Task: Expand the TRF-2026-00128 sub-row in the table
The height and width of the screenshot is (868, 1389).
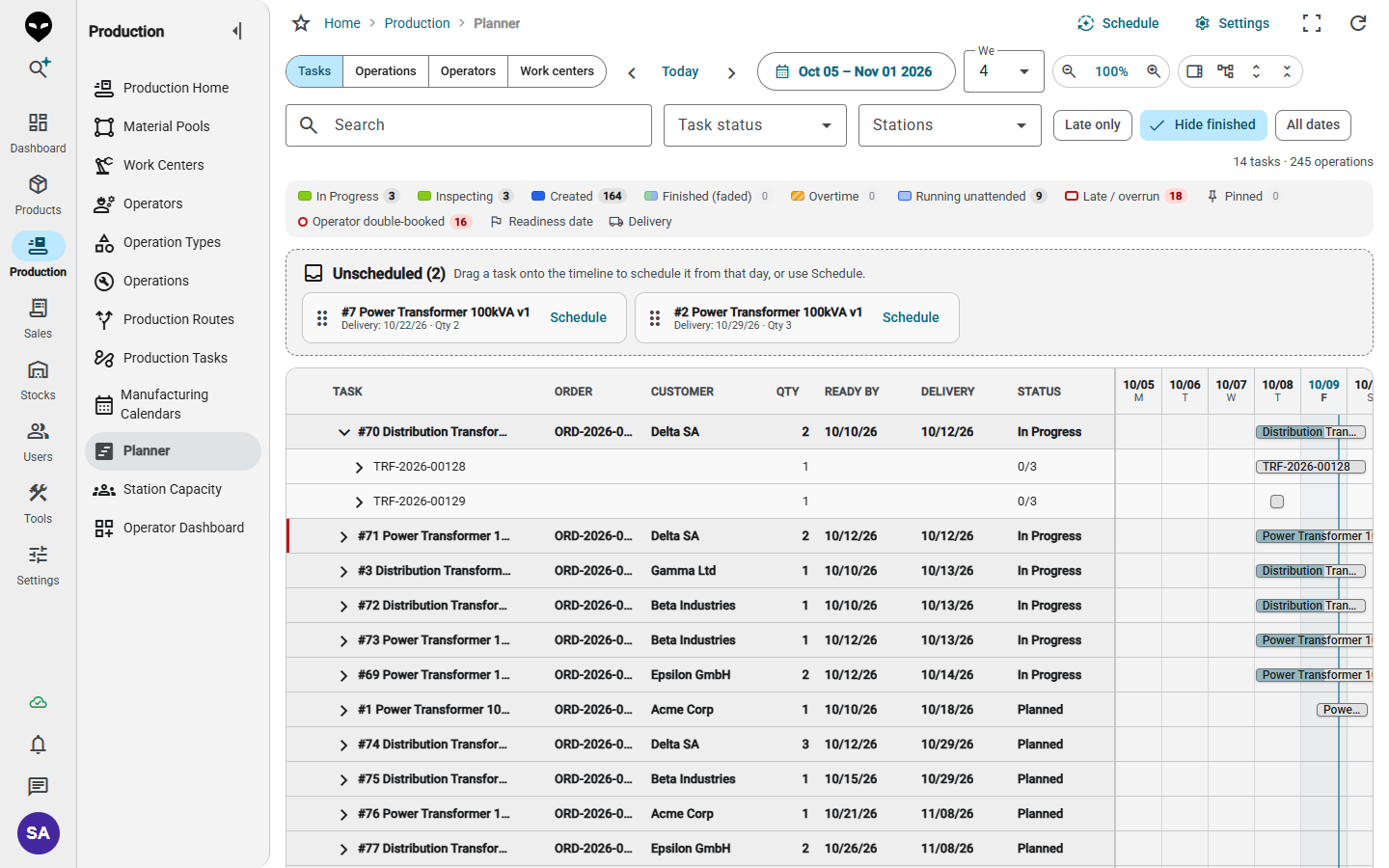Action: (x=359, y=467)
